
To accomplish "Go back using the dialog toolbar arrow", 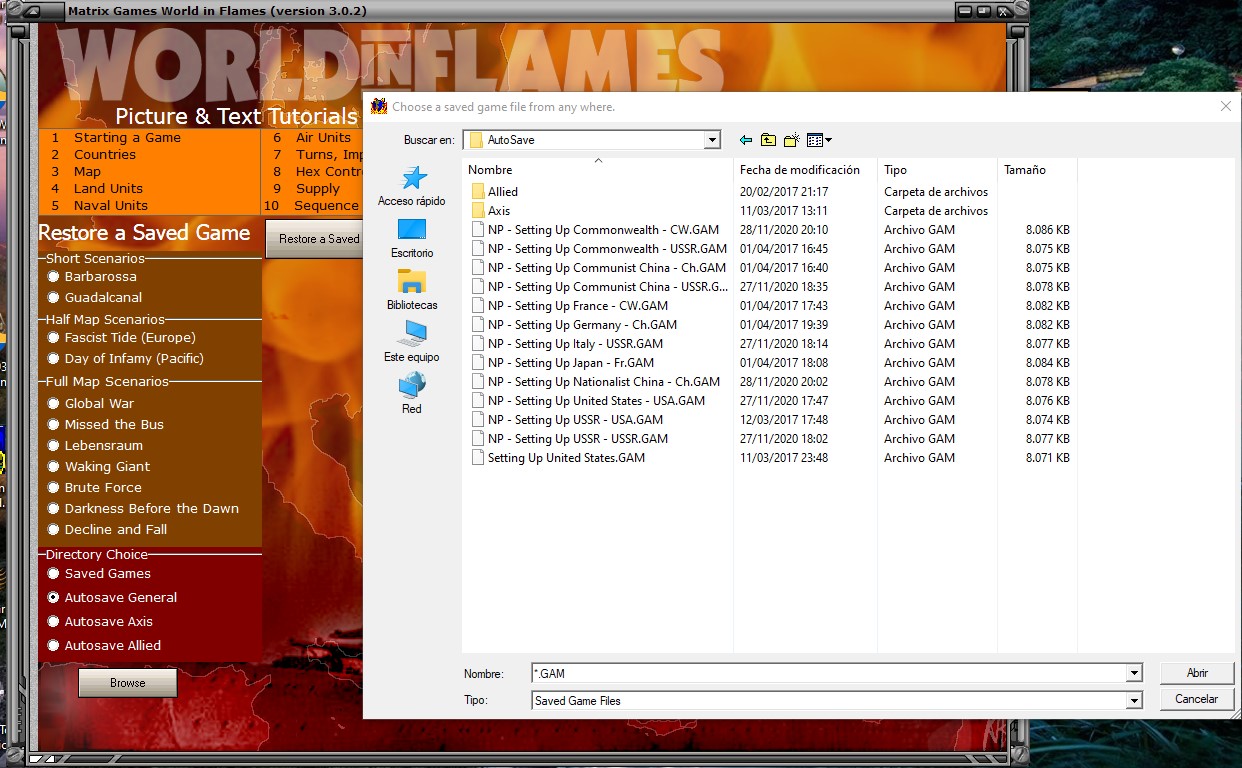I will 746,140.
